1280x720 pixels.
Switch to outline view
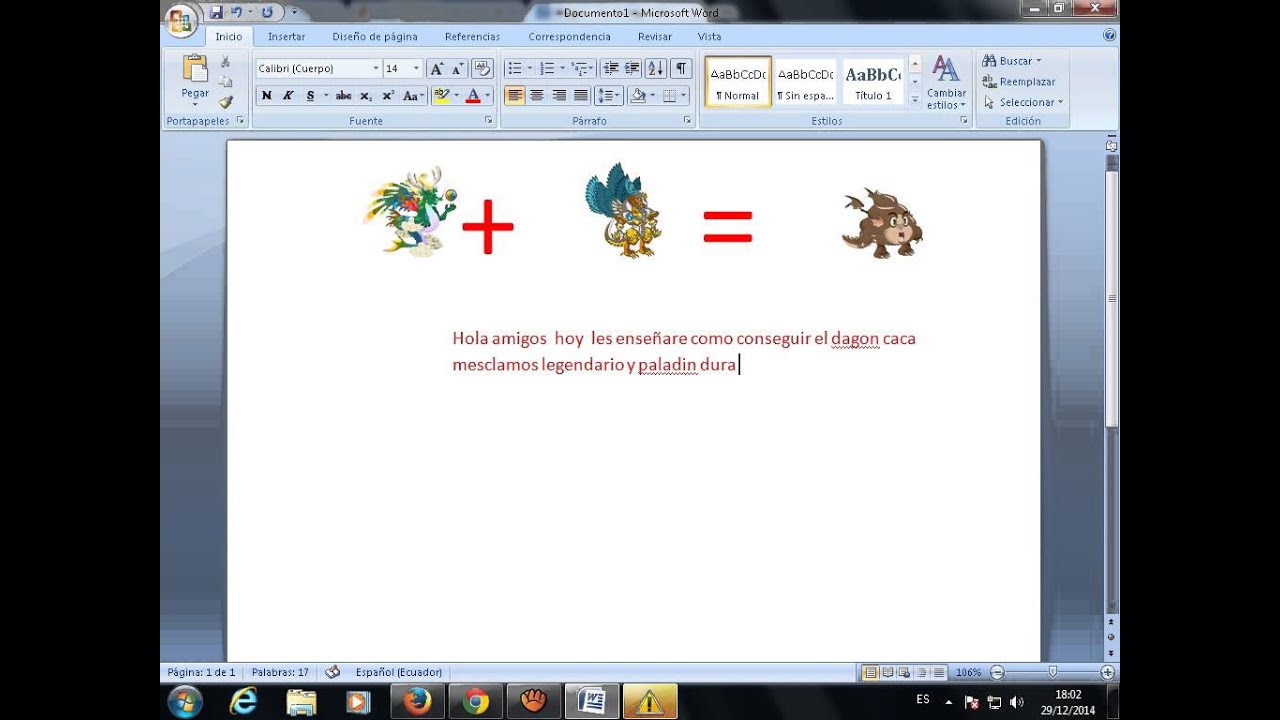(x=921, y=672)
